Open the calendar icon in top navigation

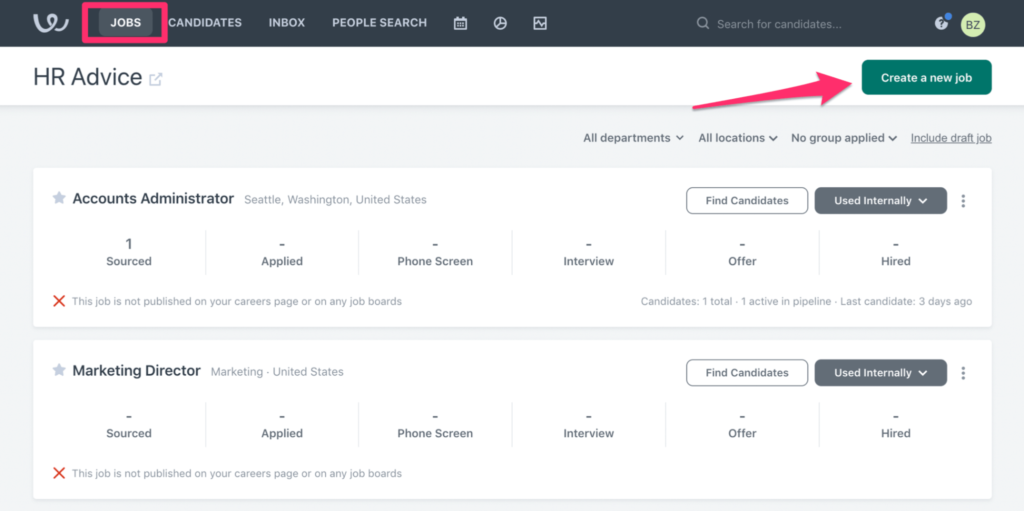(x=460, y=24)
